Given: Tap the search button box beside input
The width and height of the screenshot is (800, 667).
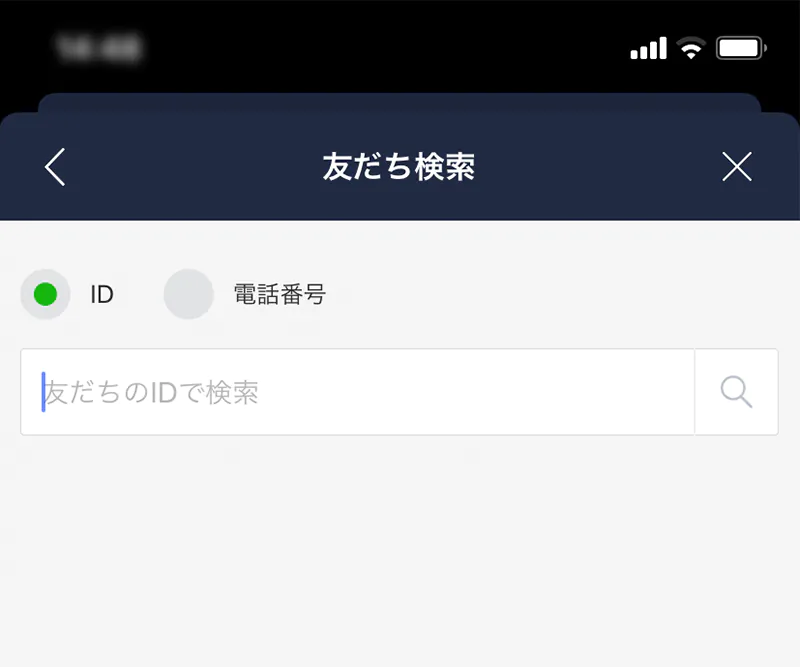Looking at the screenshot, I should point(736,392).
